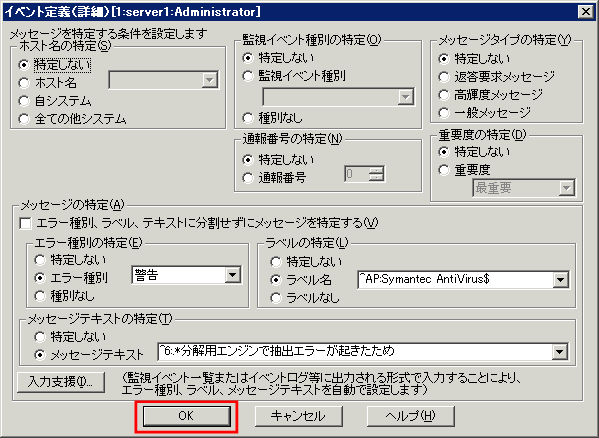Click the ^AP:Symantec AntiVirus$ label field
Viewport: 599px width, 438px height.
click(455, 280)
